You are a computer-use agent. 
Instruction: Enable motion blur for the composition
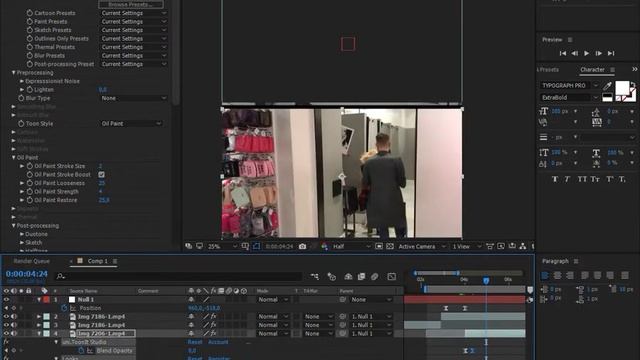tap(375, 277)
